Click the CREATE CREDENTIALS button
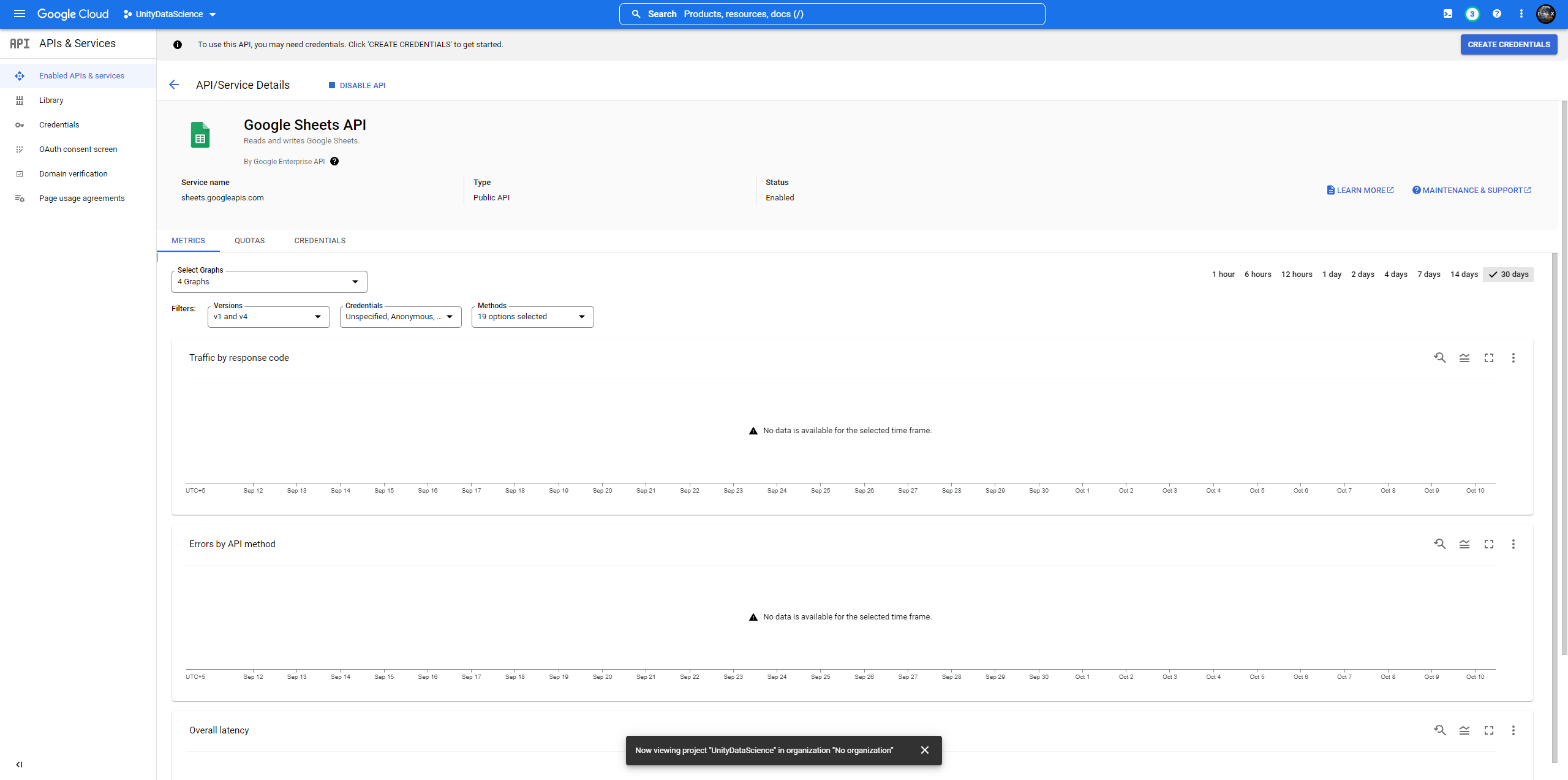1568x780 pixels. pos(1509,45)
